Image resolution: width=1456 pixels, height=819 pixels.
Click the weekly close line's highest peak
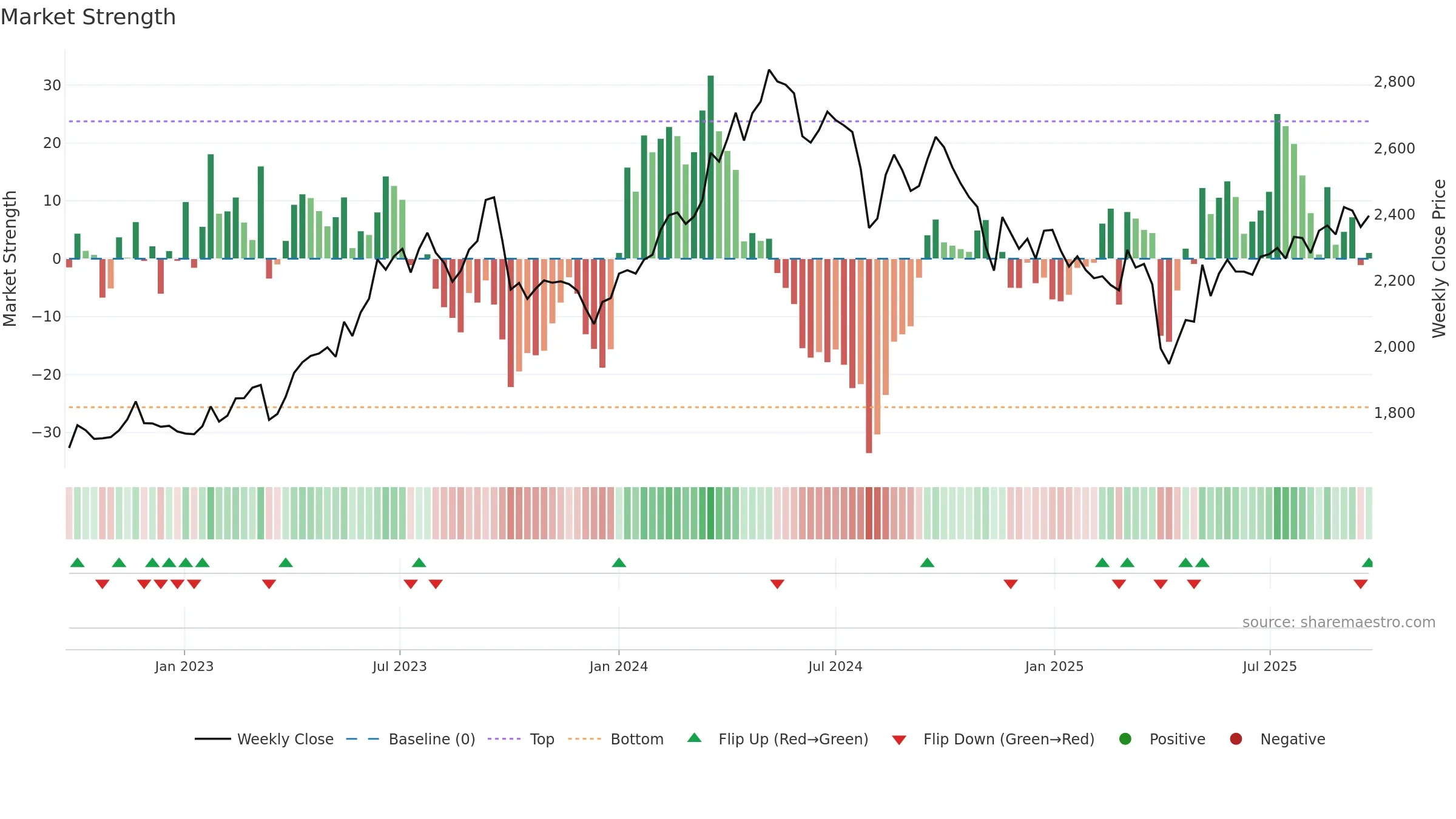coord(769,70)
